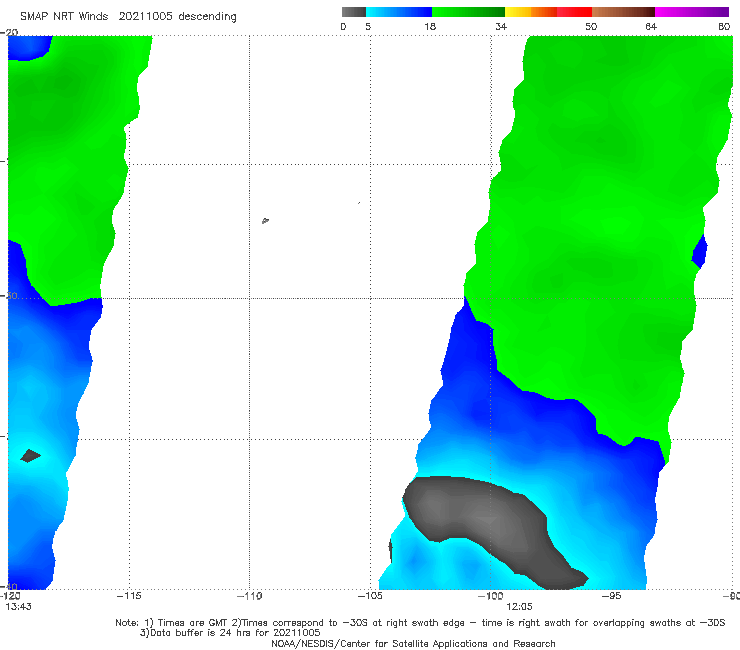740x650 pixels.
Task: Click the longitude label '-105'
Action: pos(370,596)
